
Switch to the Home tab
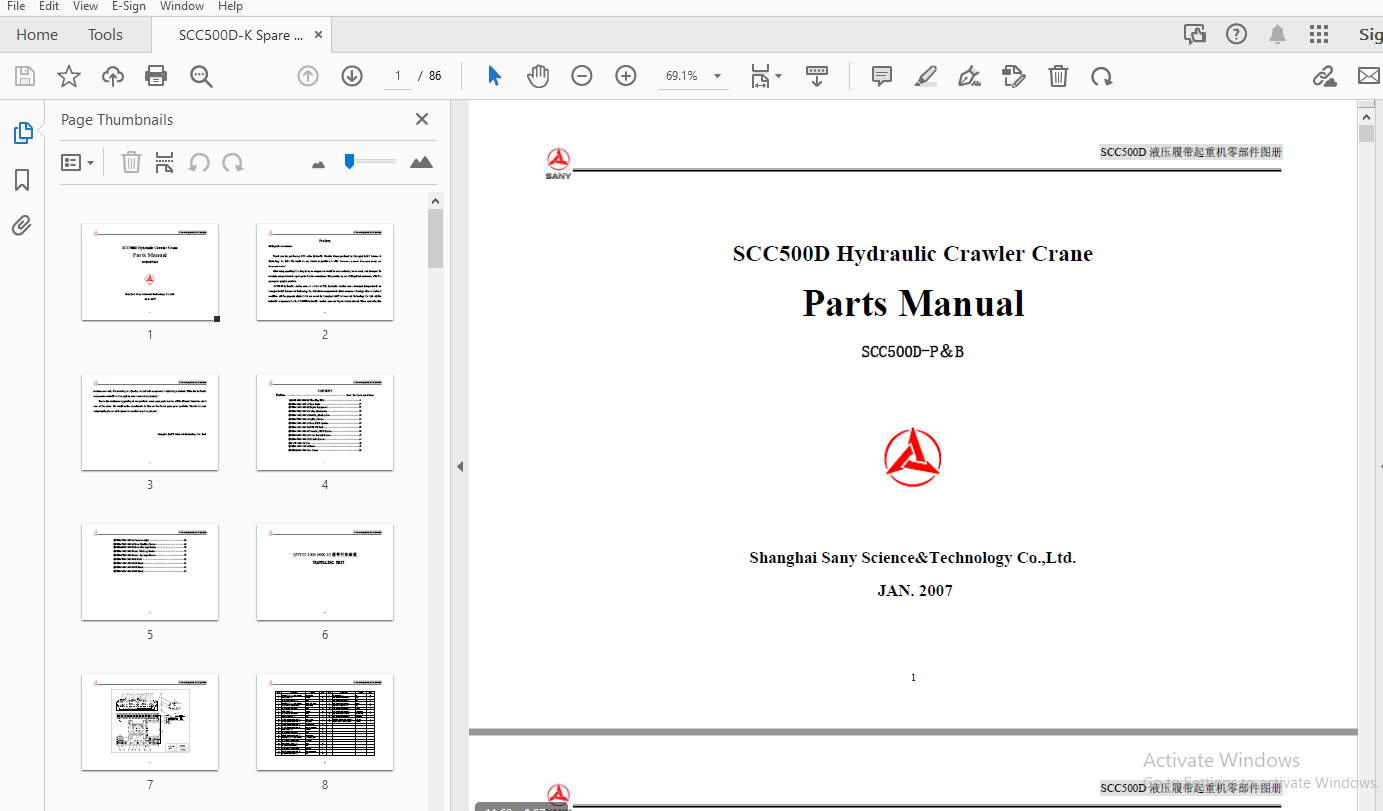pyautogui.click(x=37, y=35)
